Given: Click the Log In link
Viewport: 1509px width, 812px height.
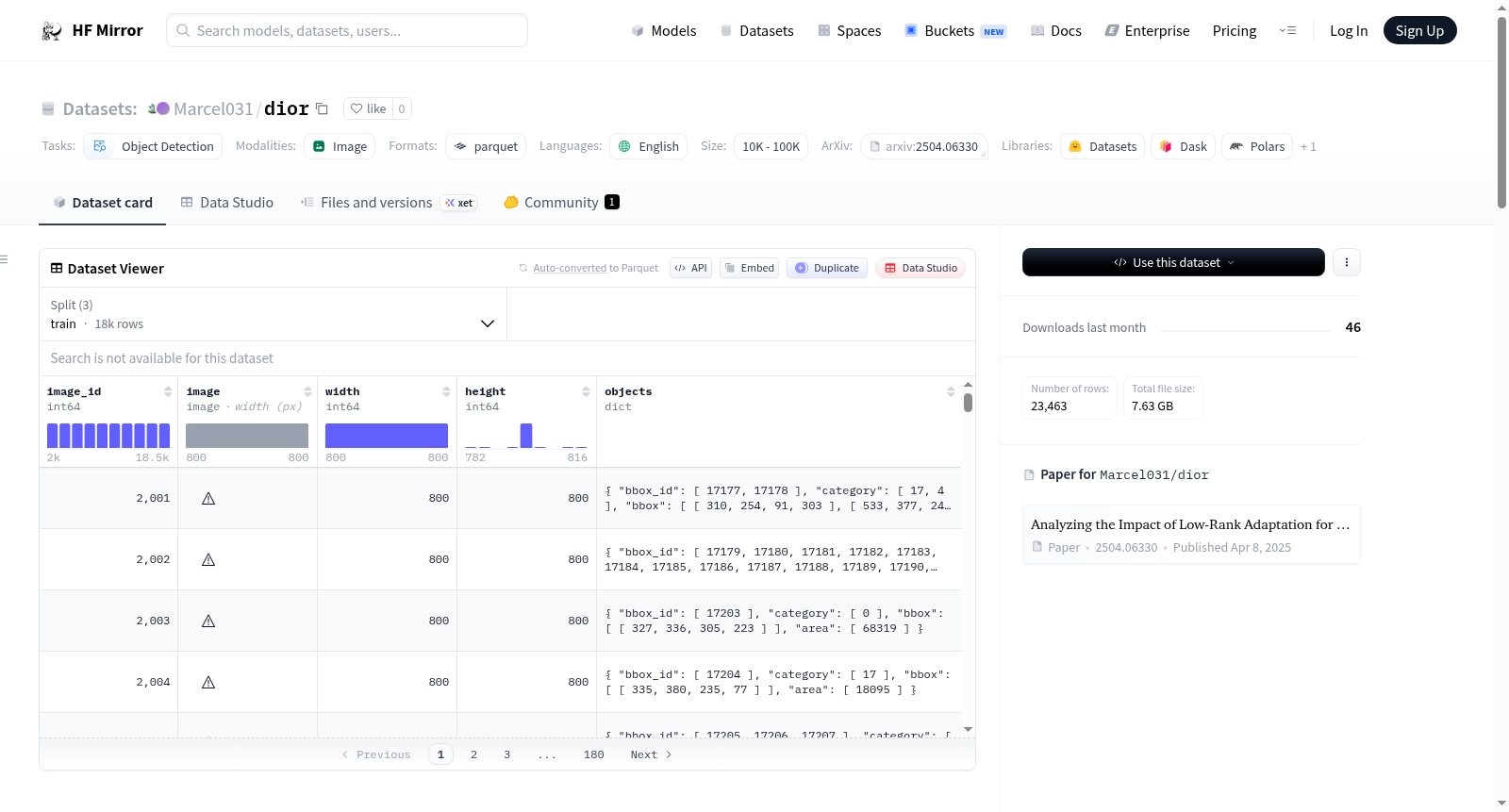Looking at the screenshot, I should pos(1349,31).
